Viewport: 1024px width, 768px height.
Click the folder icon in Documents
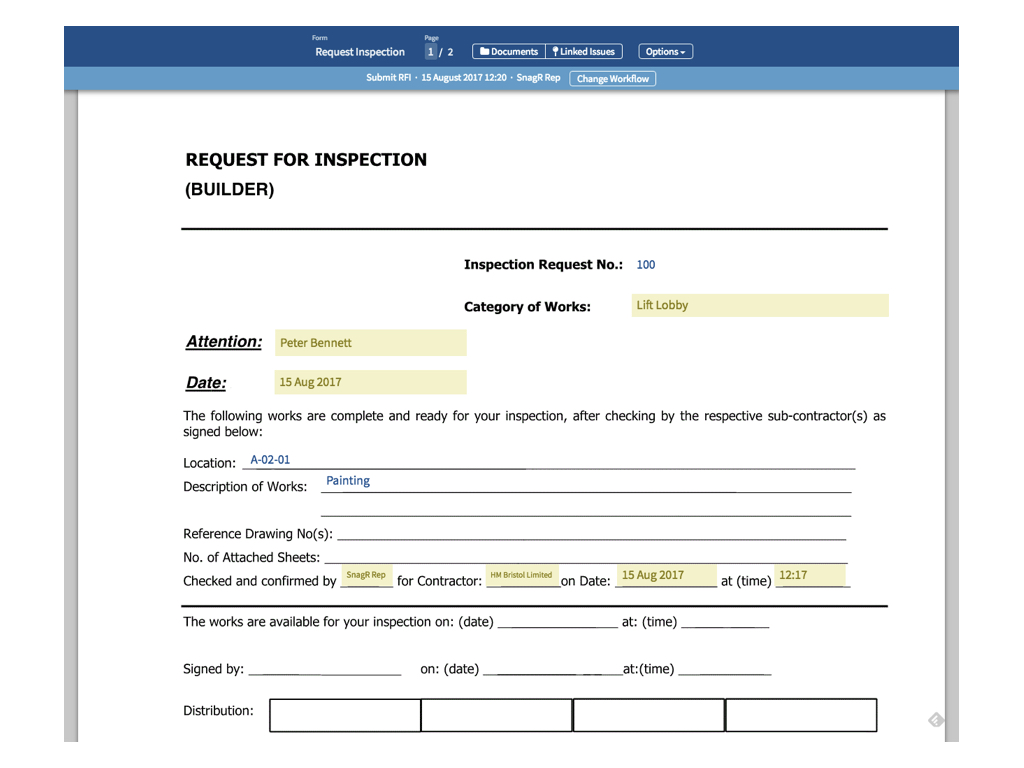485,52
